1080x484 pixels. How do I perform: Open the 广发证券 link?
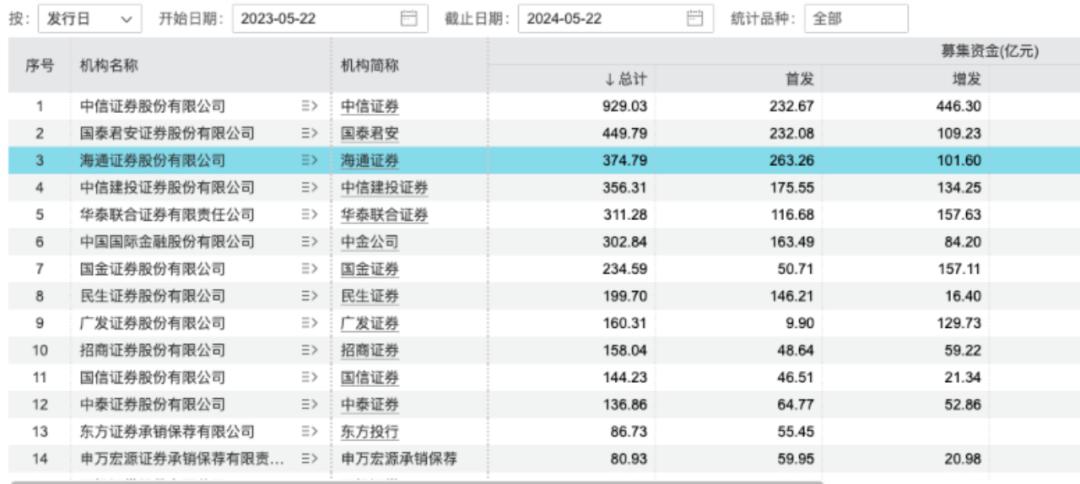pyautogui.click(x=370, y=324)
